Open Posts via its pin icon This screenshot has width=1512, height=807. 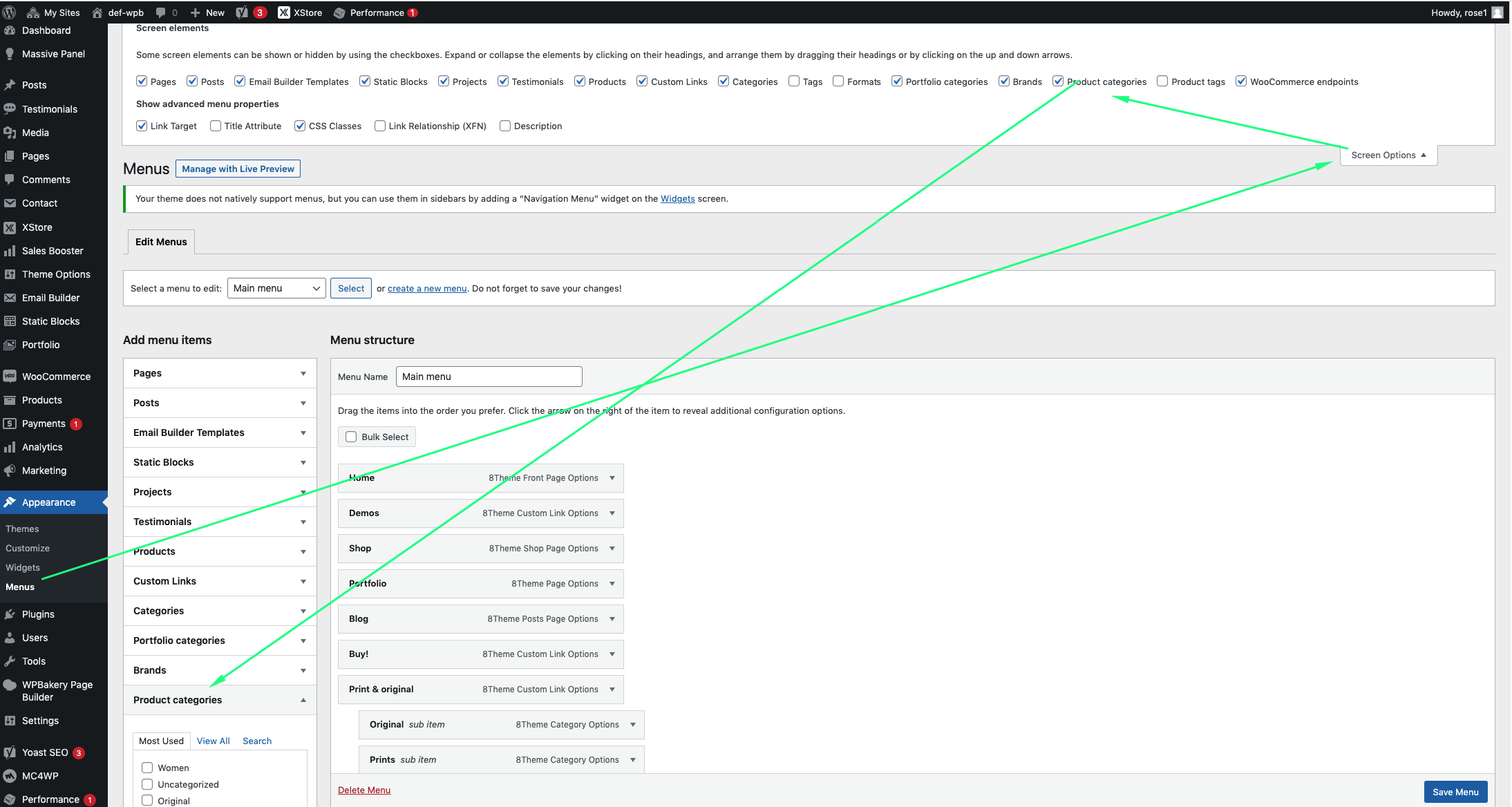pyautogui.click(x=10, y=85)
